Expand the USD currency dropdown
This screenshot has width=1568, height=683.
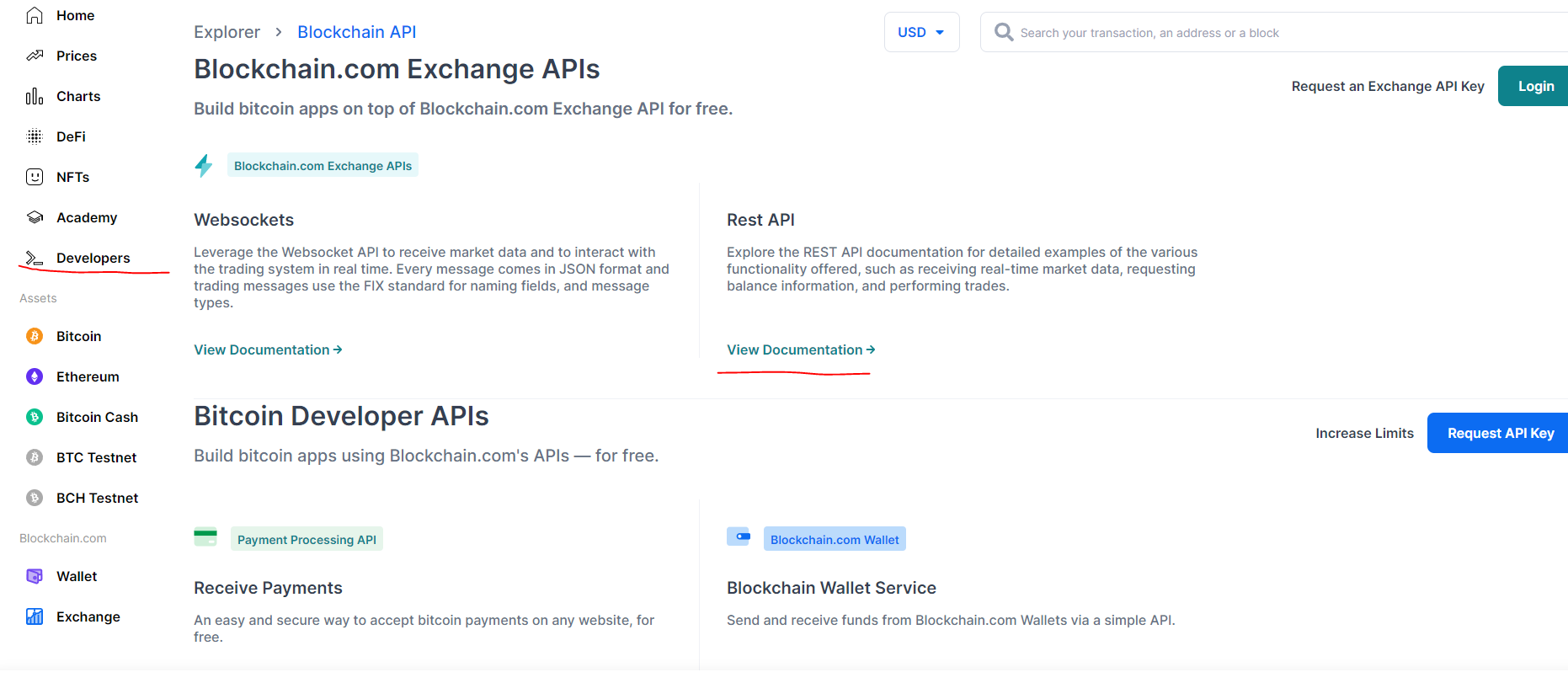tap(921, 32)
